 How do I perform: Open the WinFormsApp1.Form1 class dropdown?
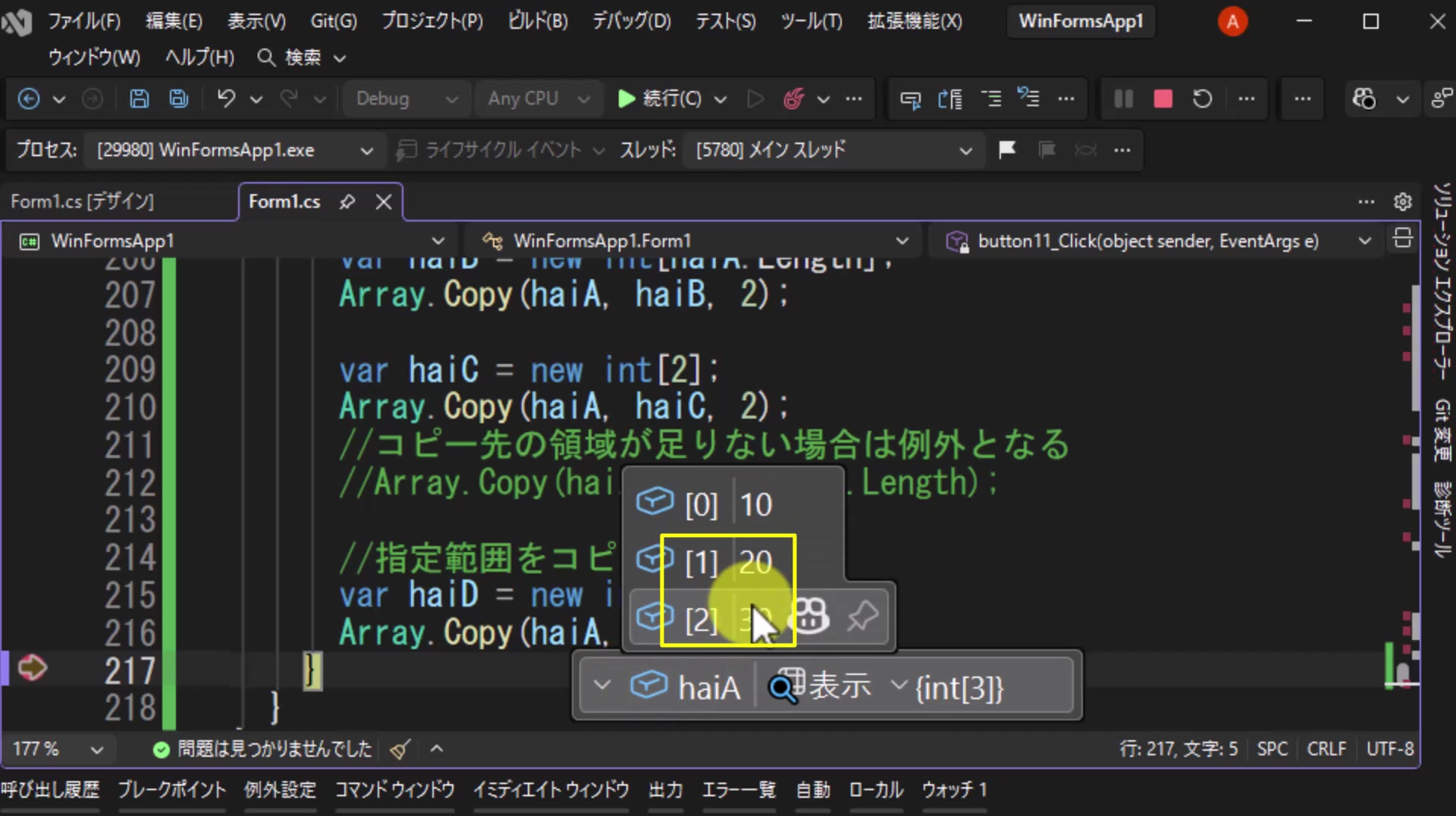[695, 241]
